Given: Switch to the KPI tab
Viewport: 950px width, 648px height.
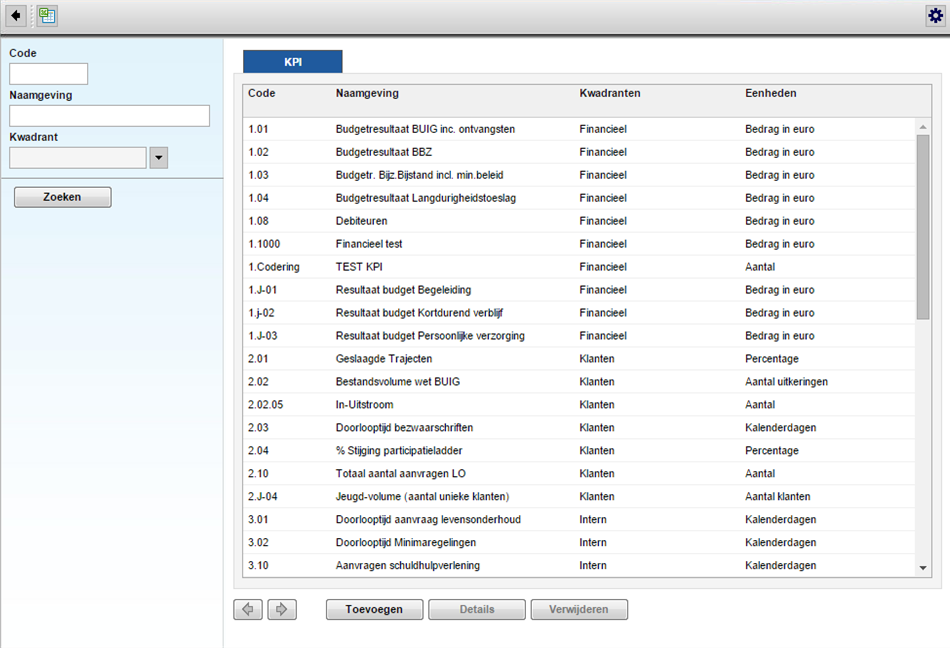Looking at the screenshot, I should 293,62.
